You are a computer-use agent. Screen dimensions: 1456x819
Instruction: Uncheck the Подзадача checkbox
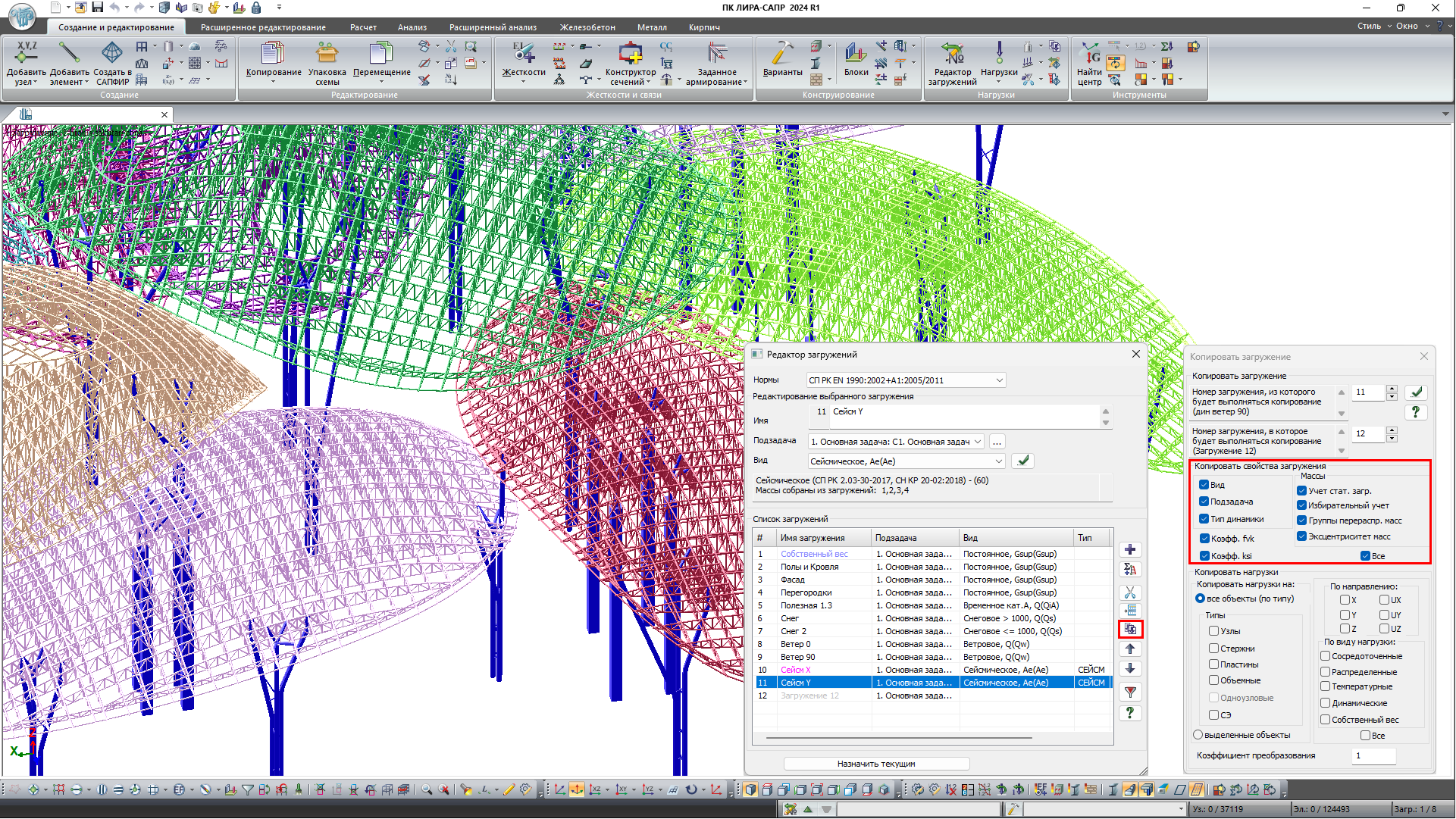pyautogui.click(x=1204, y=502)
